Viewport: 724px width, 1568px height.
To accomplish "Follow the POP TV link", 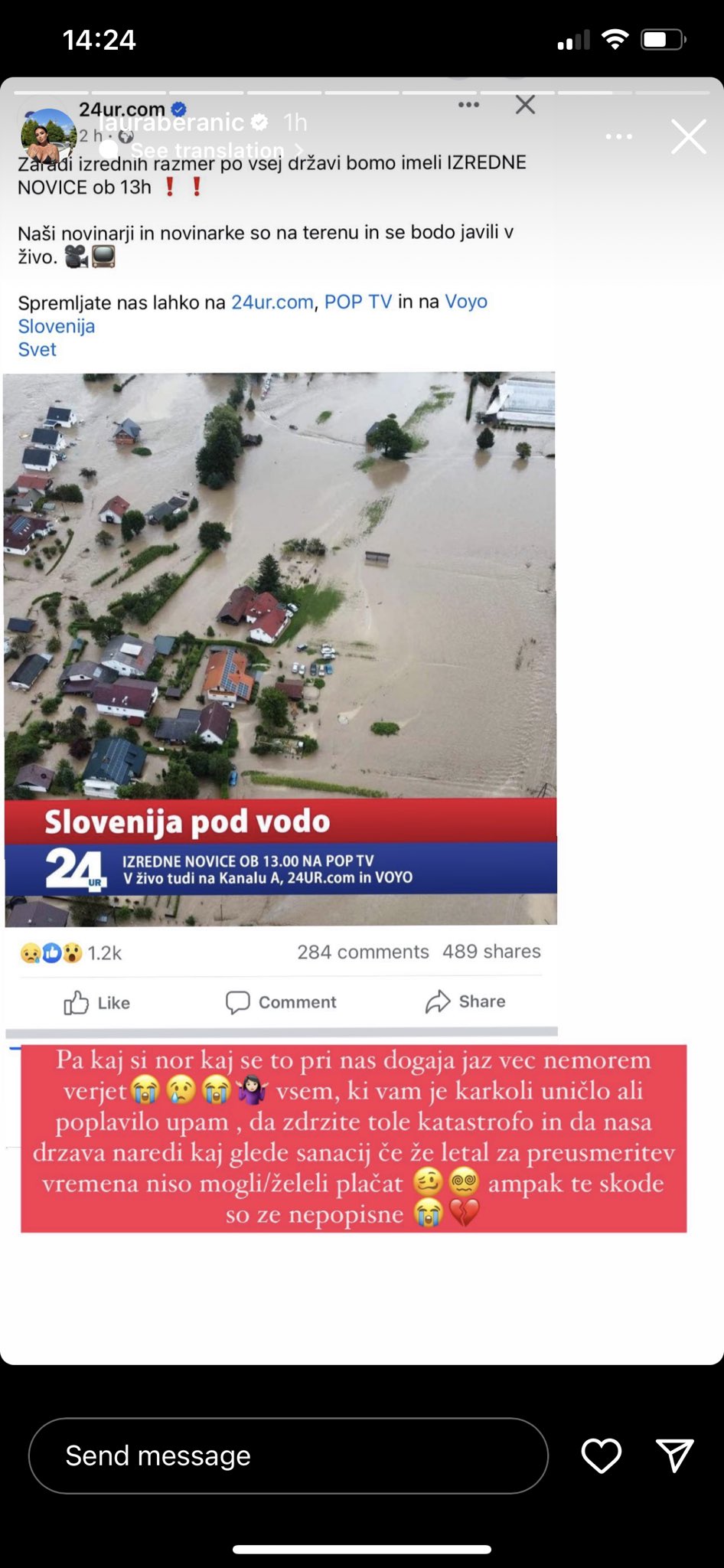I will (x=358, y=302).
